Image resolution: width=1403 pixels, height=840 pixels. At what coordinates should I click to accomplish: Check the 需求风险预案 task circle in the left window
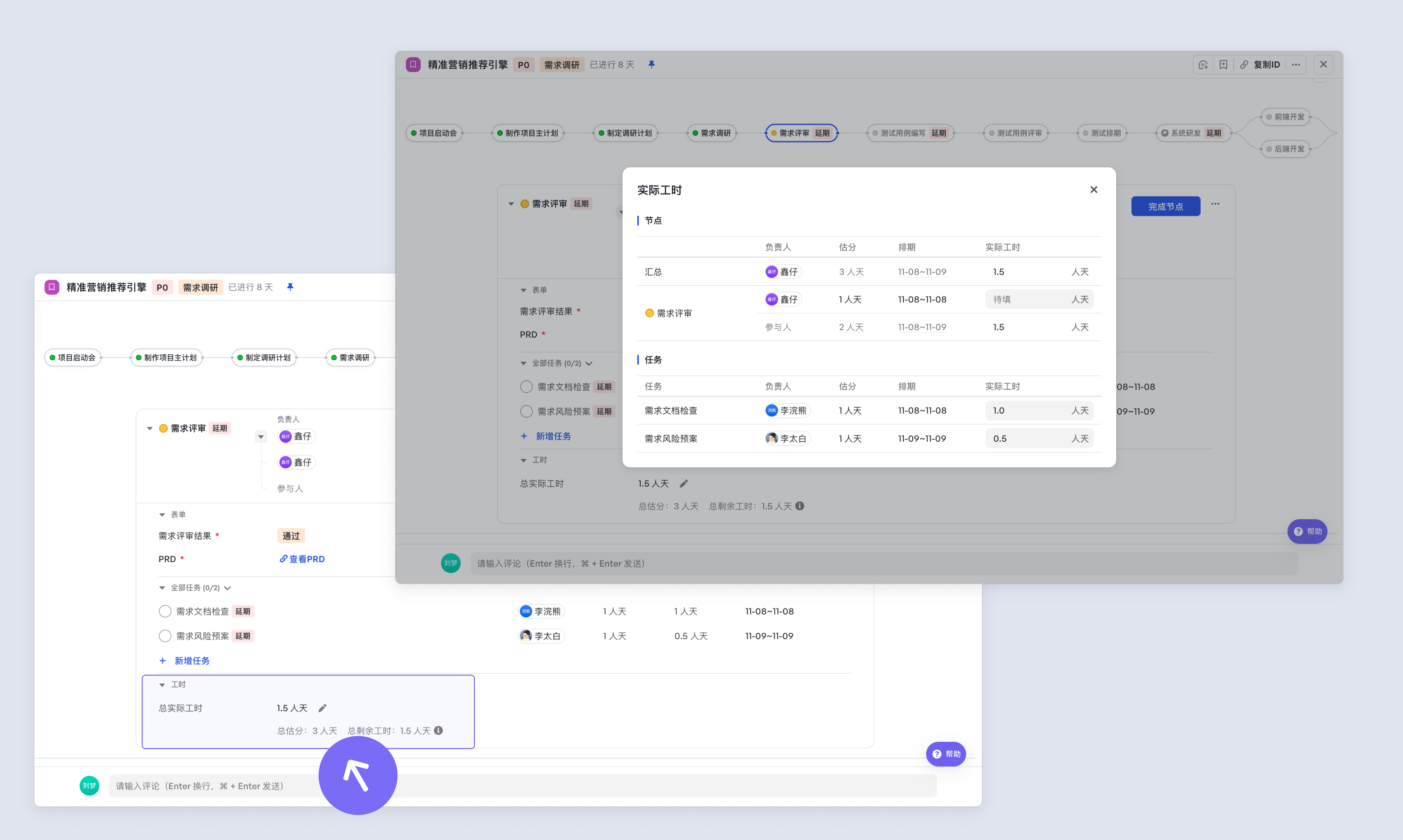pyautogui.click(x=165, y=636)
